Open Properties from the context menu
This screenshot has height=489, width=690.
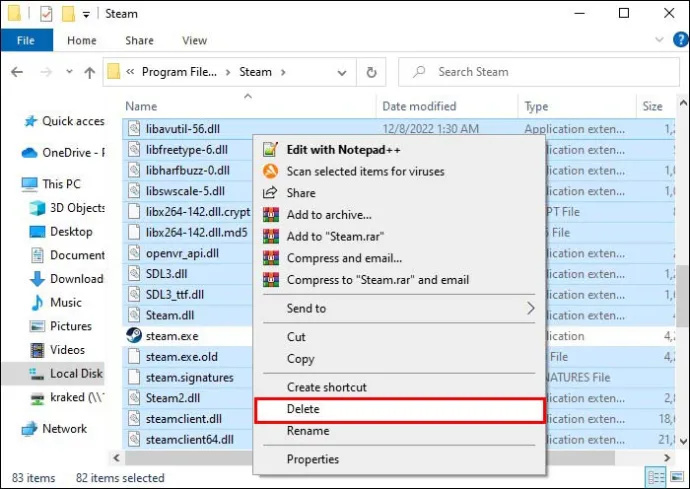point(400,460)
